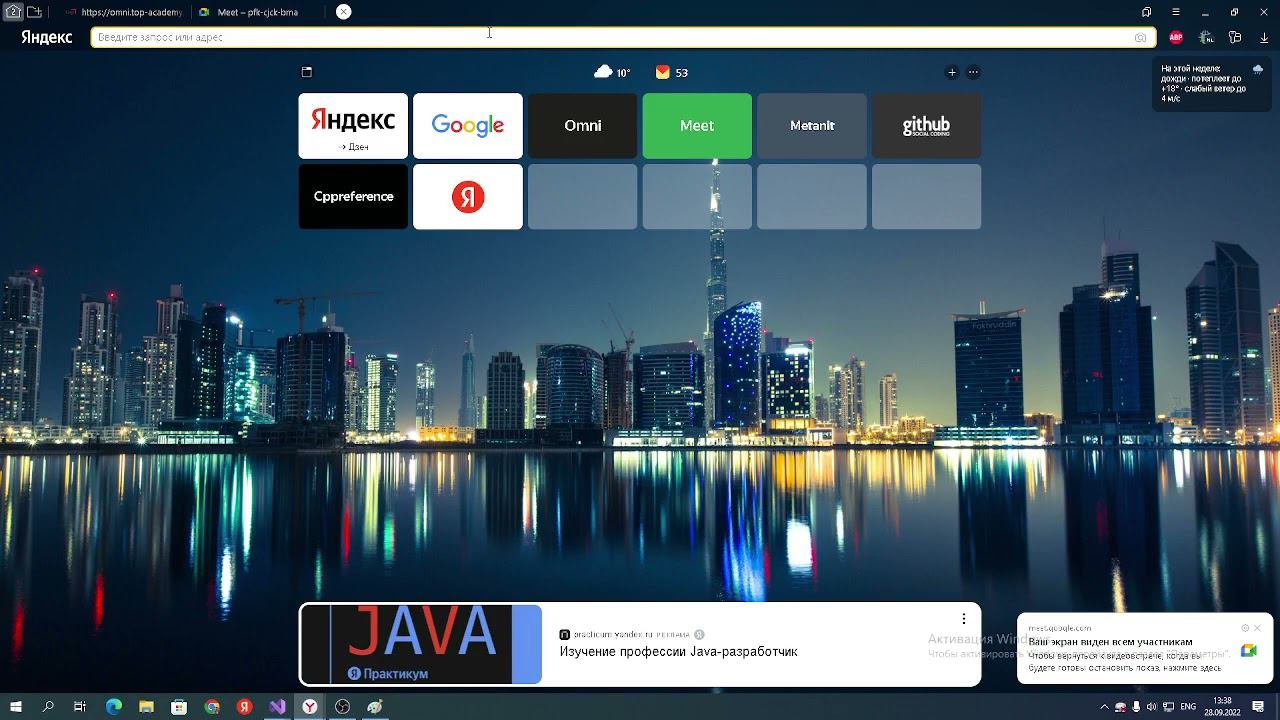The image size is (1280, 720).
Task: Open Visual Studio from taskbar
Action: 277,707
